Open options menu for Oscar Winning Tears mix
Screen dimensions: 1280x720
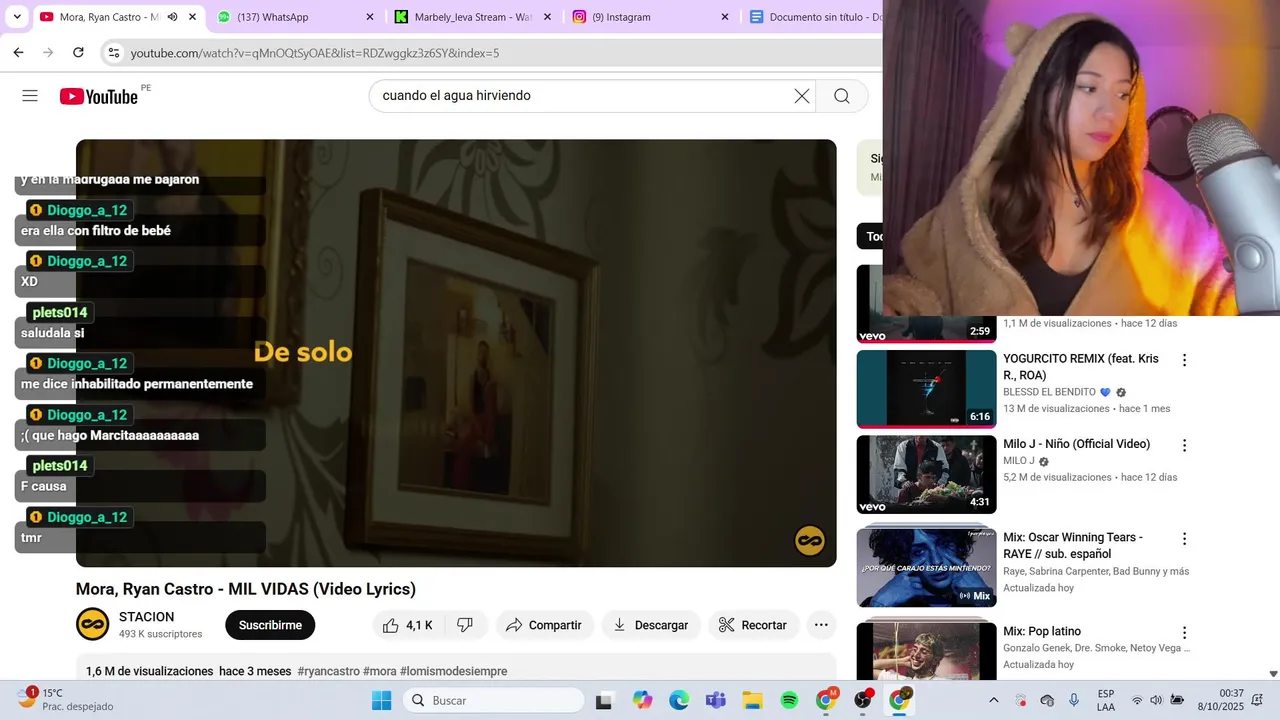coord(1185,538)
